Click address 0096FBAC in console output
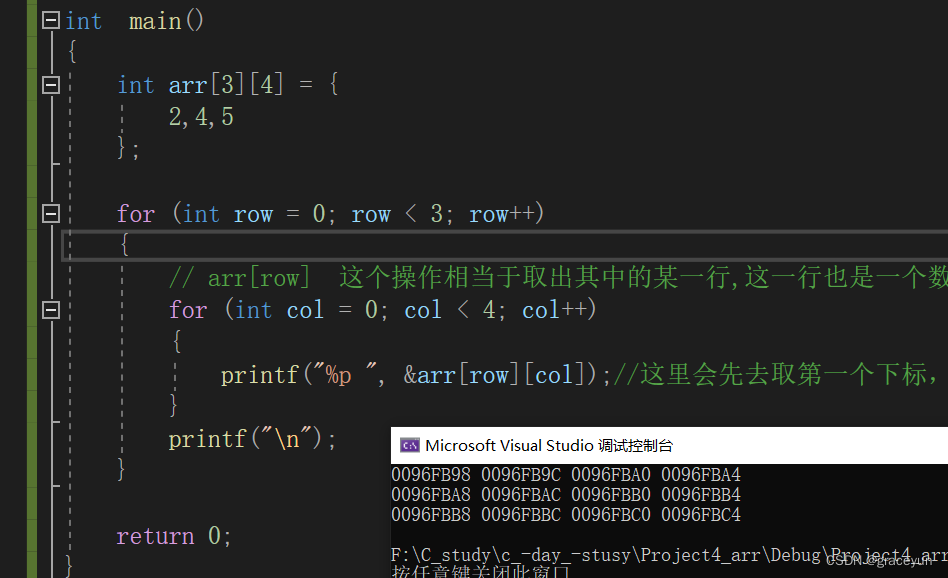 (521, 495)
